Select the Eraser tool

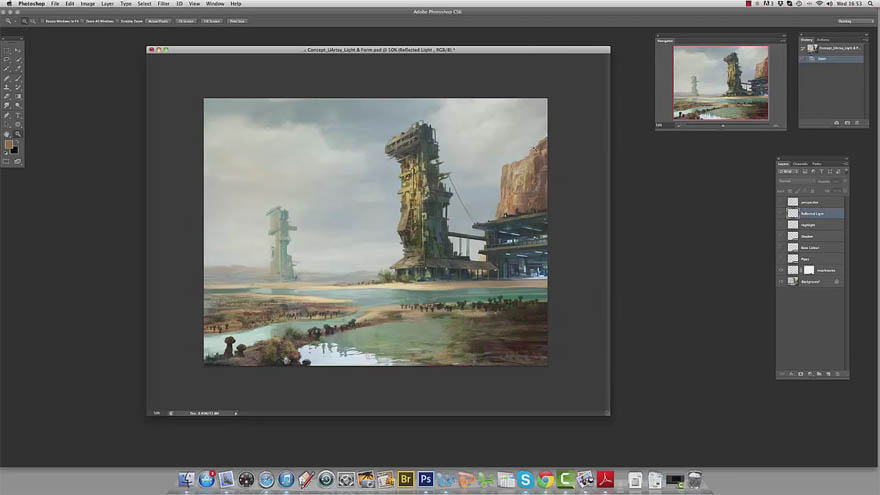coord(6,97)
